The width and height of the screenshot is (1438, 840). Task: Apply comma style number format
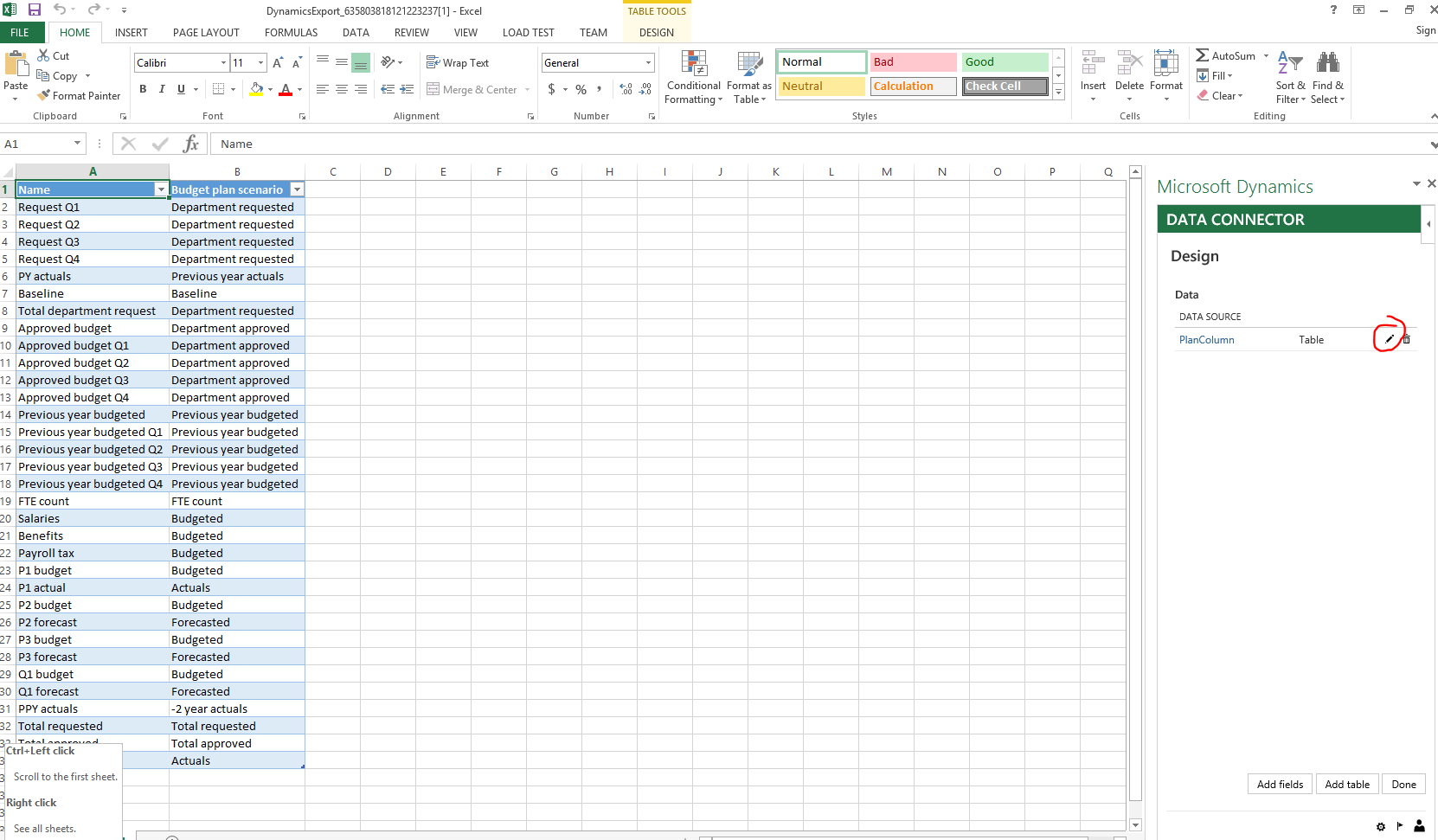pyautogui.click(x=600, y=89)
